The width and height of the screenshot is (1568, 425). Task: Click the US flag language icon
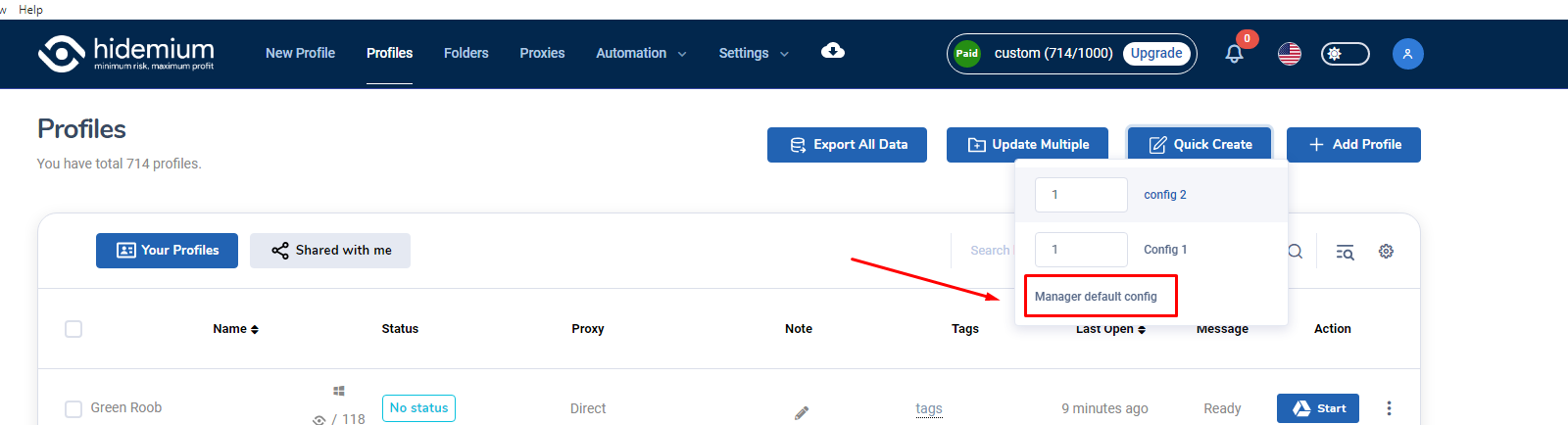pyautogui.click(x=1290, y=54)
